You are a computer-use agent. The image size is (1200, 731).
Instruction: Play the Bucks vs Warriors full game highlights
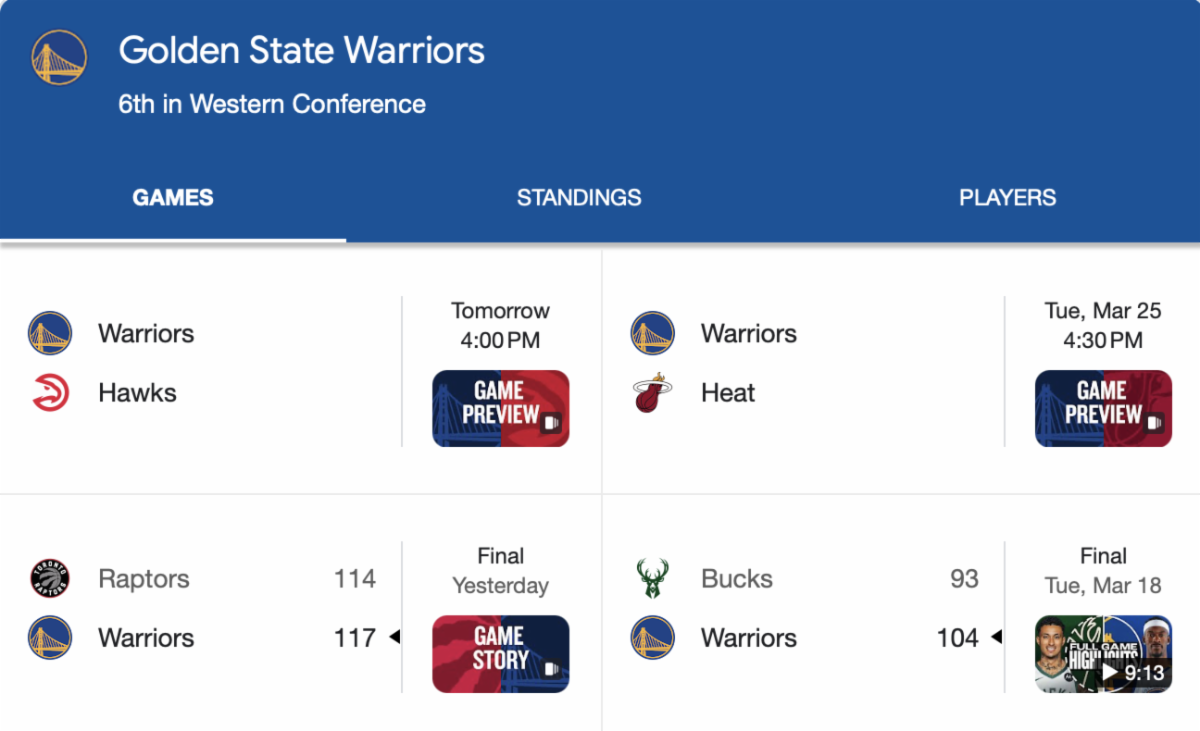point(1103,653)
